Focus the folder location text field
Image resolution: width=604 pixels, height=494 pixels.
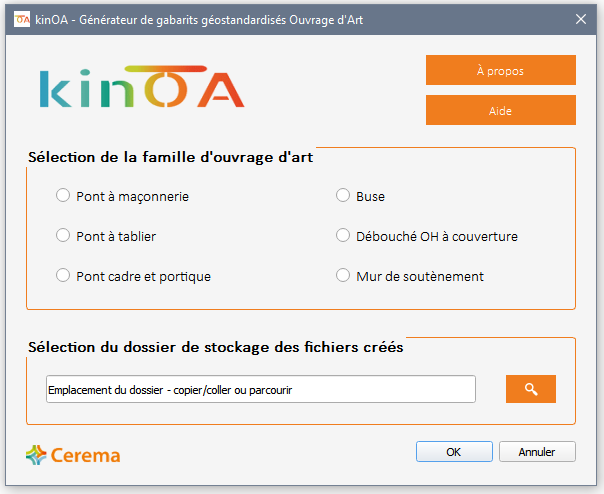[260, 389]
